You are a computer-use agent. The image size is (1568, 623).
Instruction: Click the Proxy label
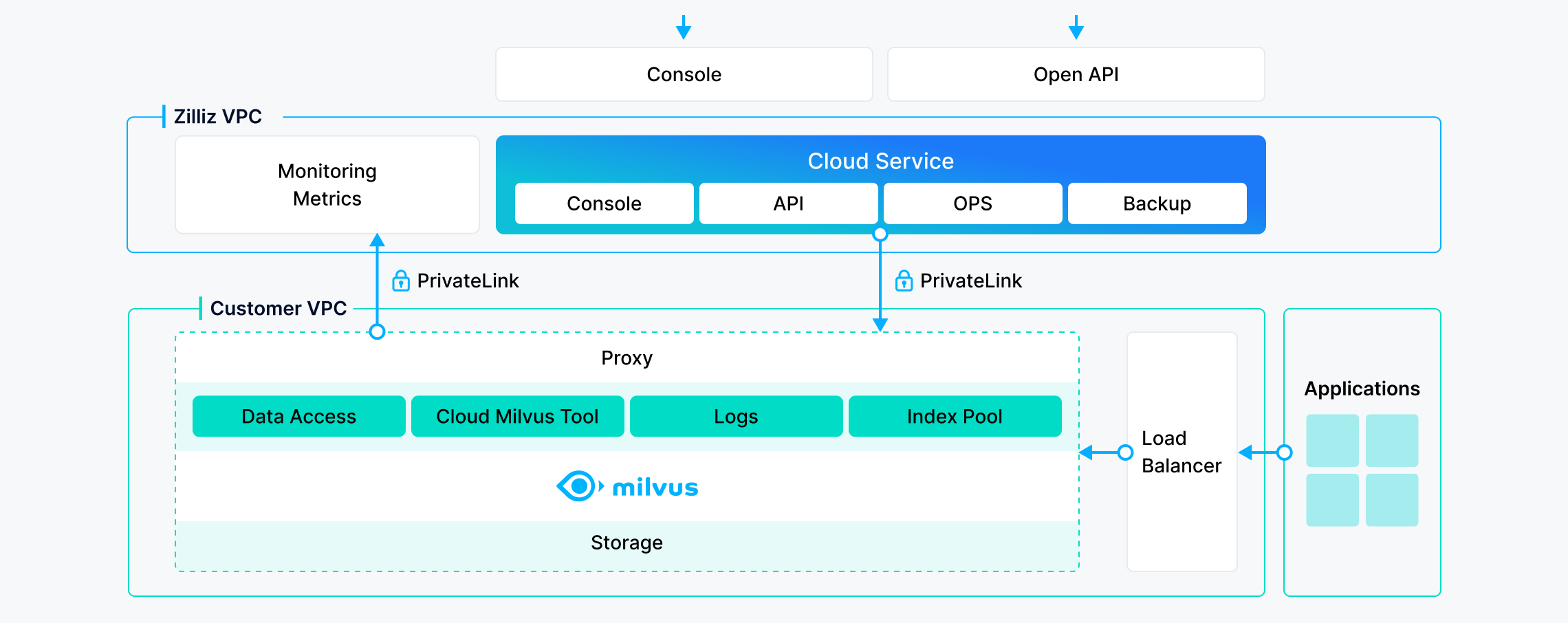pyautogui.click(x=627, y=358)
